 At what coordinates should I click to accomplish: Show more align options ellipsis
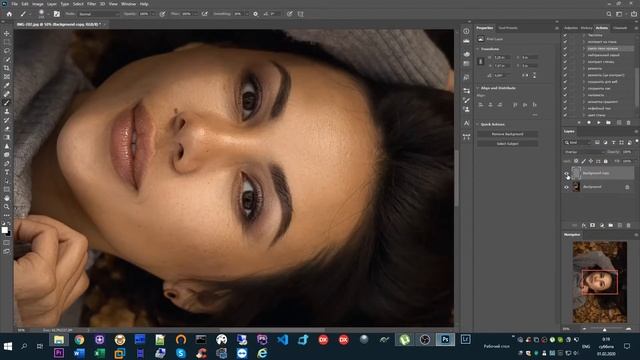(x=535, y=115)
